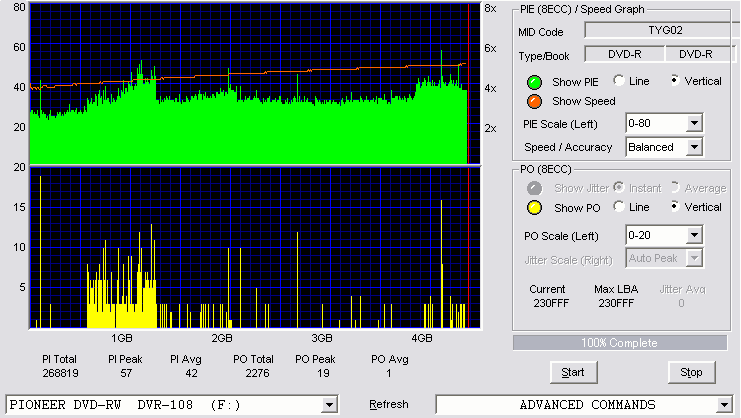Screen dimensions: 741x418
Task: Open the PIE Scale 0-80 dropdown
Action: 694,123
